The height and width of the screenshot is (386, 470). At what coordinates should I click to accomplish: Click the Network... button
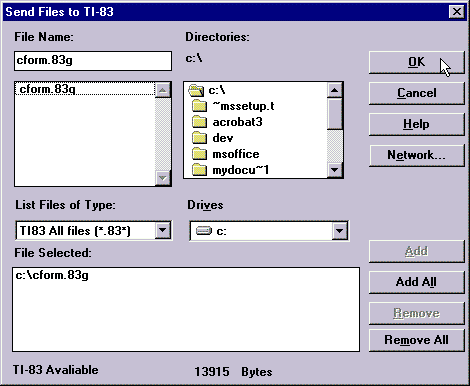coord(416,155)
